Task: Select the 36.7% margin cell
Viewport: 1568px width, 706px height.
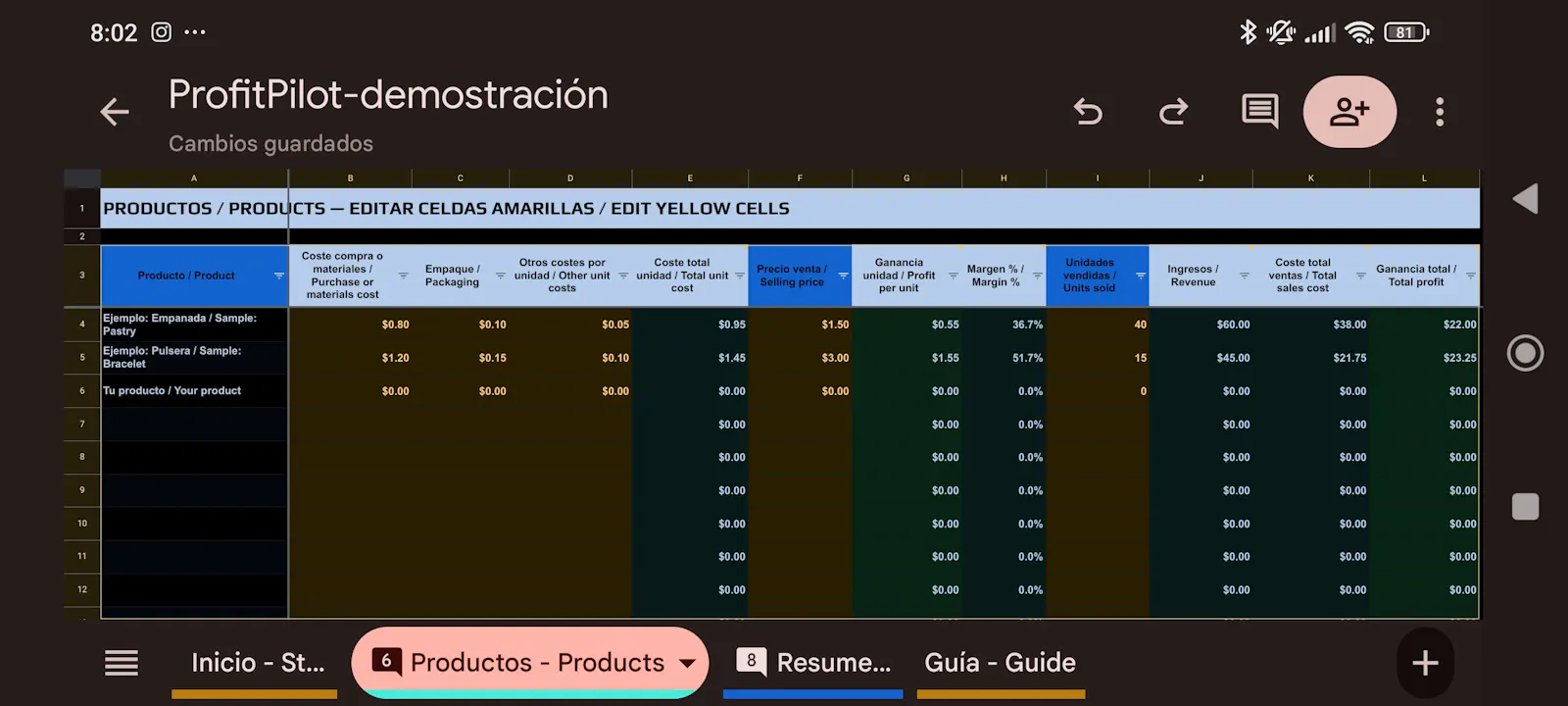Action: tap(1004, 325)
